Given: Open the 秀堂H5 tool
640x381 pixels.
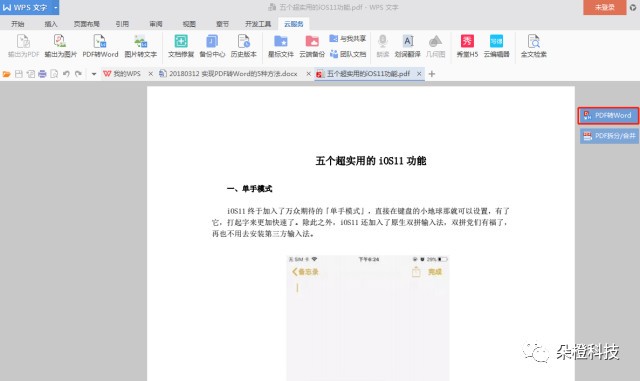Looking at the screenshot, I should (467, 46).
